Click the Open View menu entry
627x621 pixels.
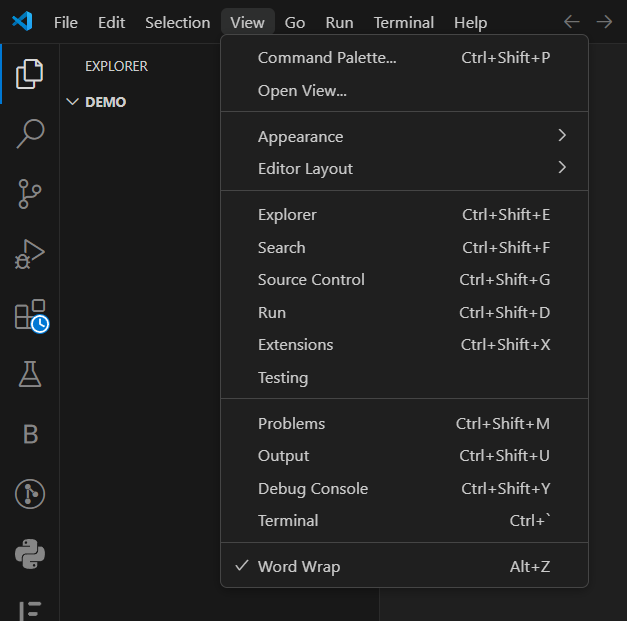click(x=302, y=91)
